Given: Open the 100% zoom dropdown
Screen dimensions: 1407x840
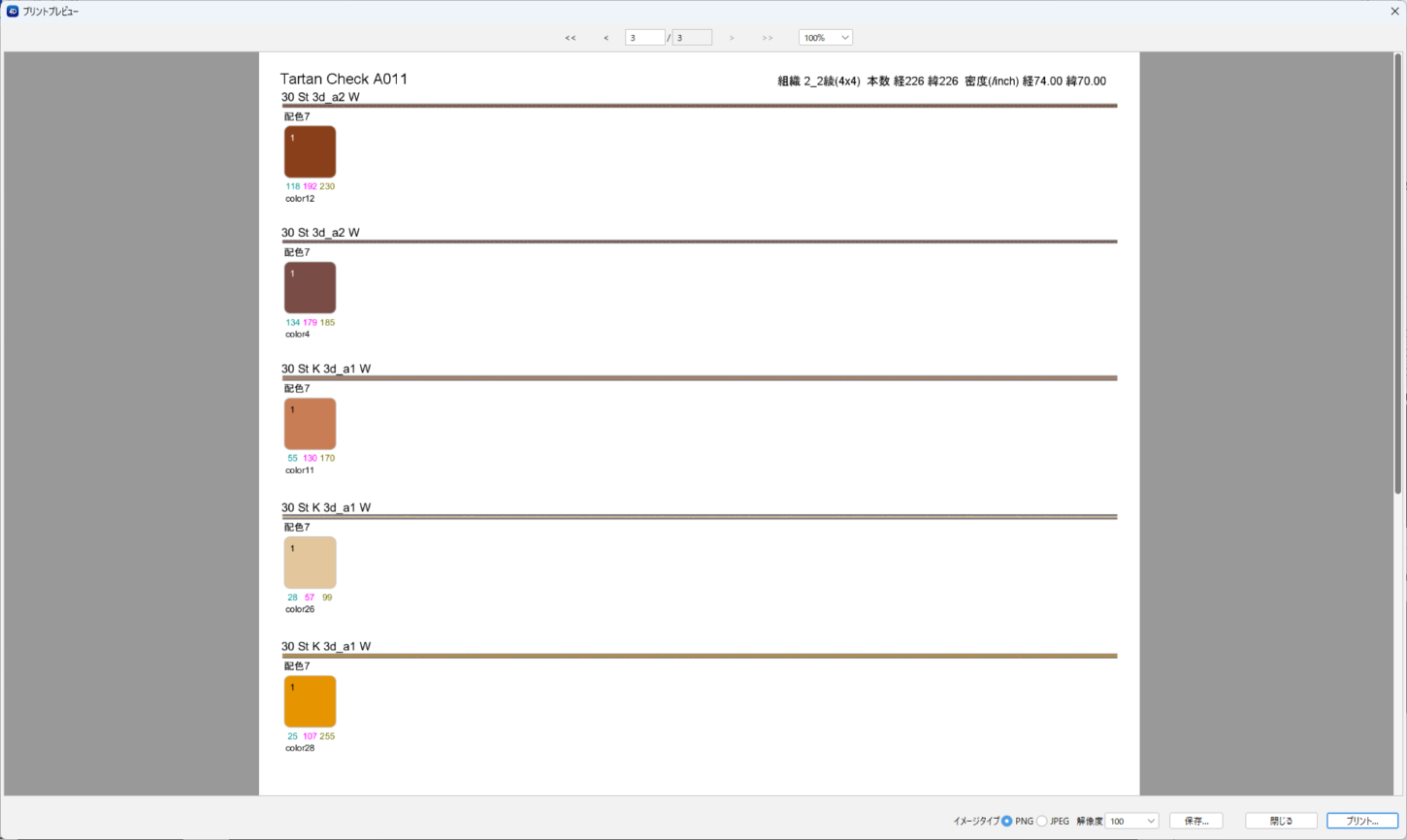Looking at the screenshot, I should tap(825, 38).
